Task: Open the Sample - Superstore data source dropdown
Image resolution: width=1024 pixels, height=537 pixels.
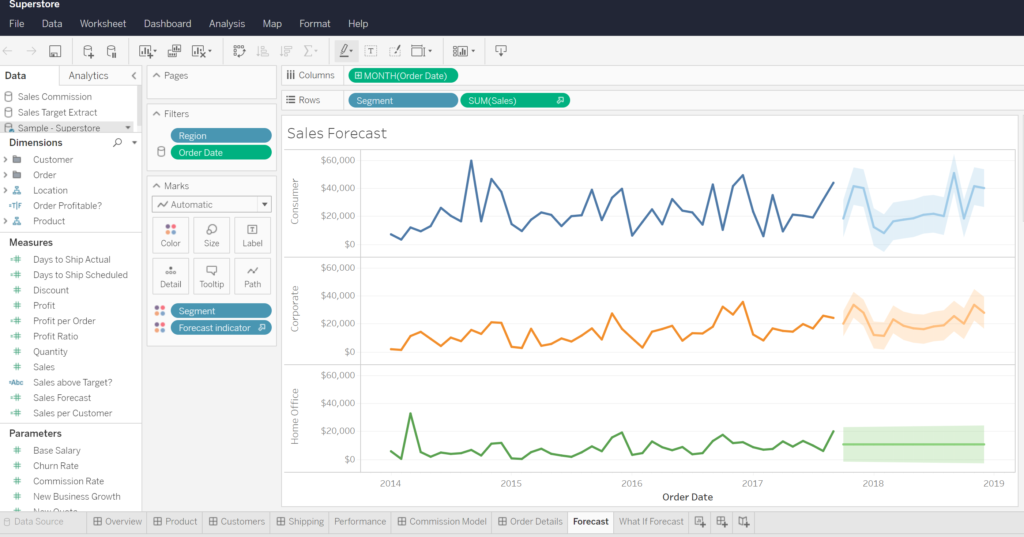Action: coord(127,128)
